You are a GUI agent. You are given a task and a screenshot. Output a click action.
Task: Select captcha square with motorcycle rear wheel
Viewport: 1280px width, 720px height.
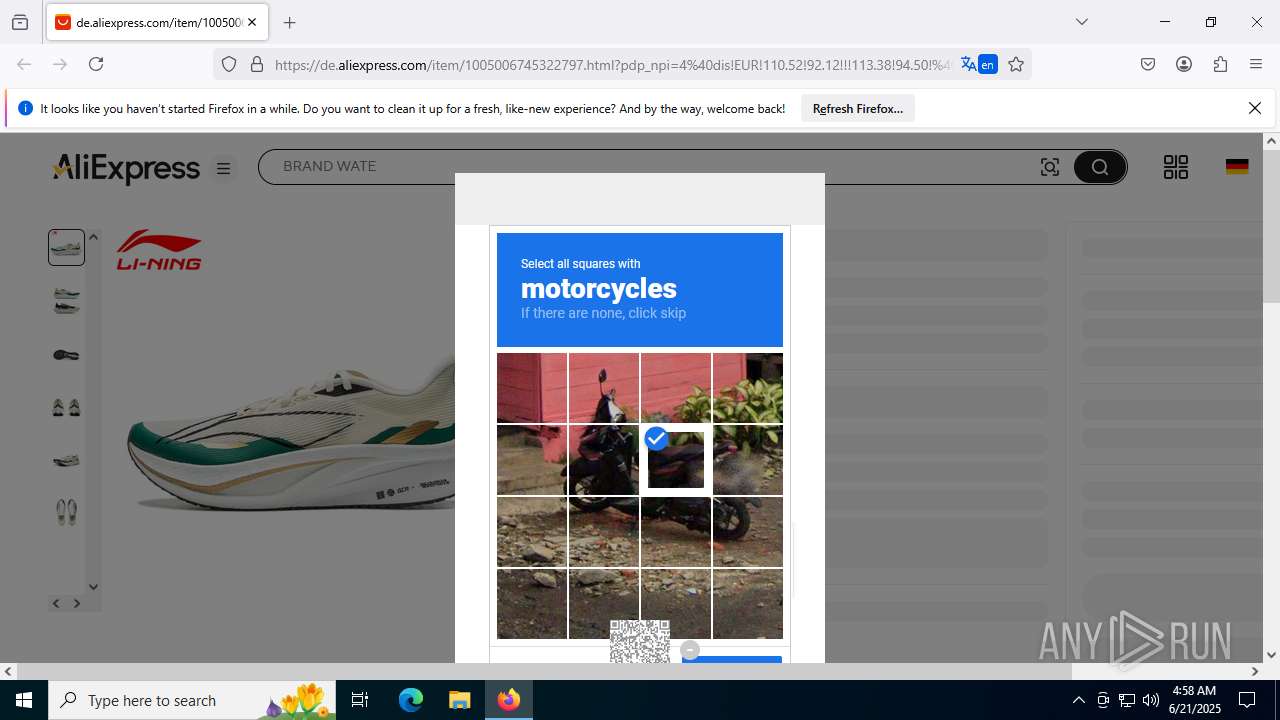coord(748,532)
